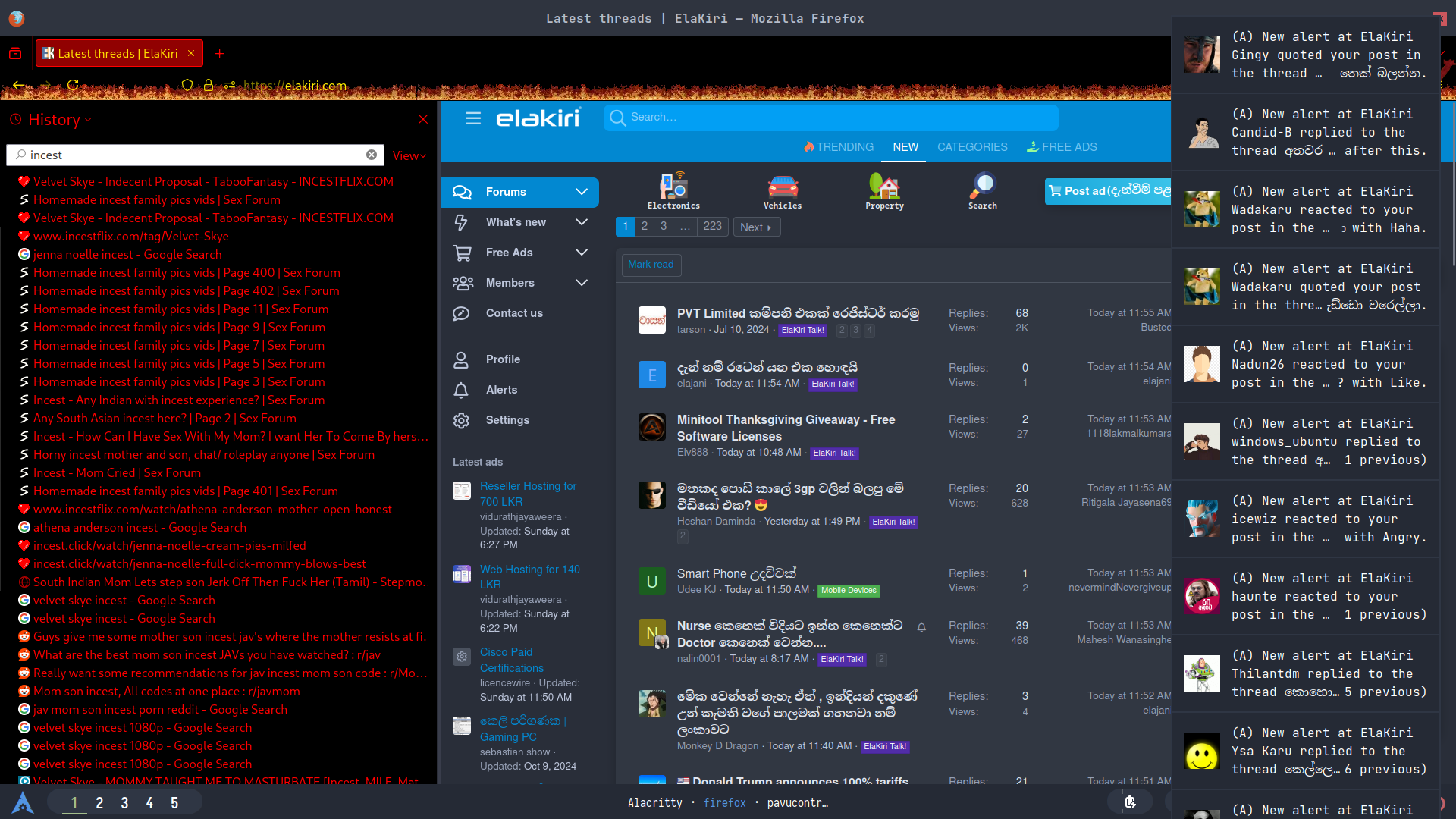
Task: Click the ElaKiri logo
Action: click(538, 118)
